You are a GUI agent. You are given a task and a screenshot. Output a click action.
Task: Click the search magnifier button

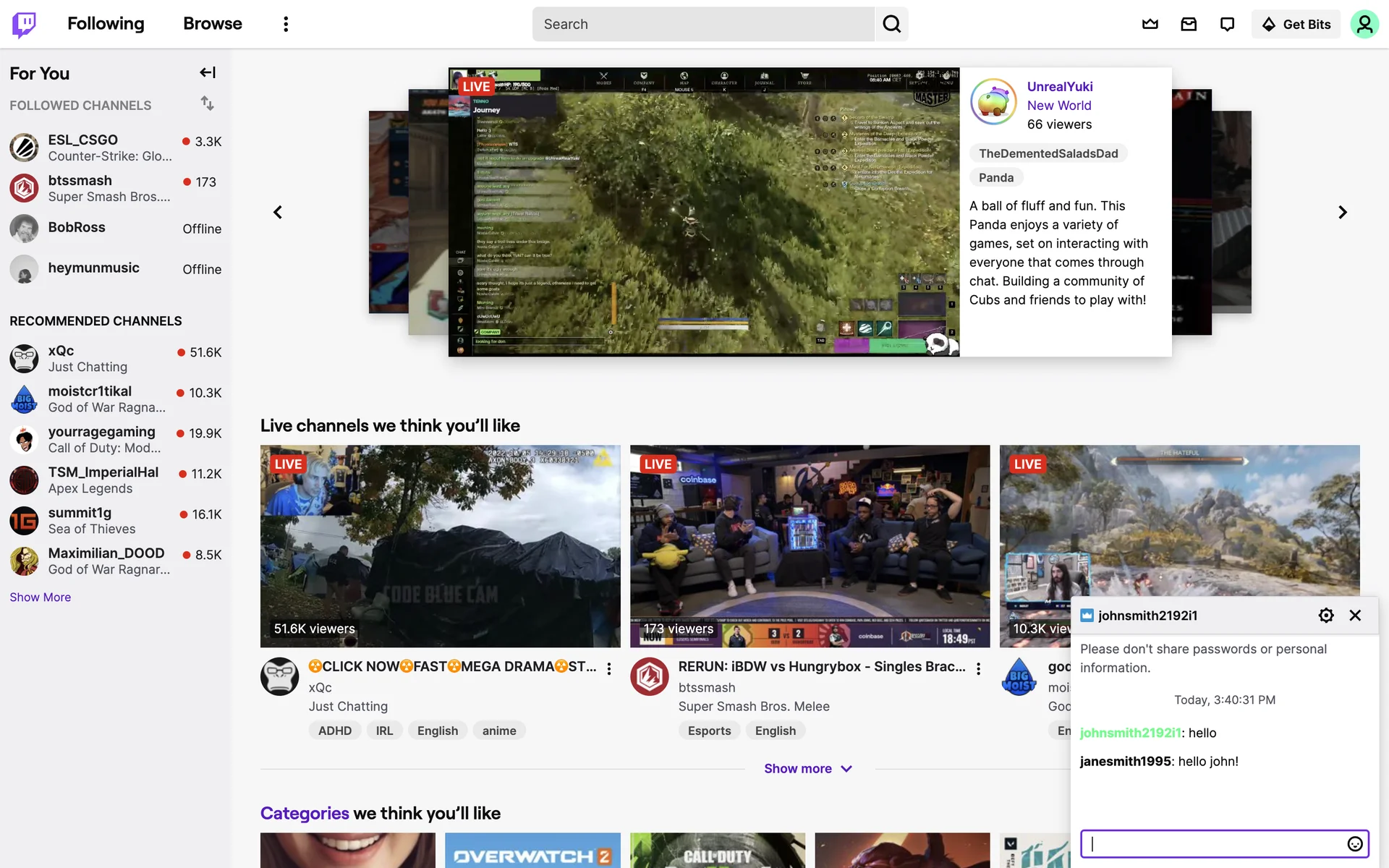(x=891, y=24)
